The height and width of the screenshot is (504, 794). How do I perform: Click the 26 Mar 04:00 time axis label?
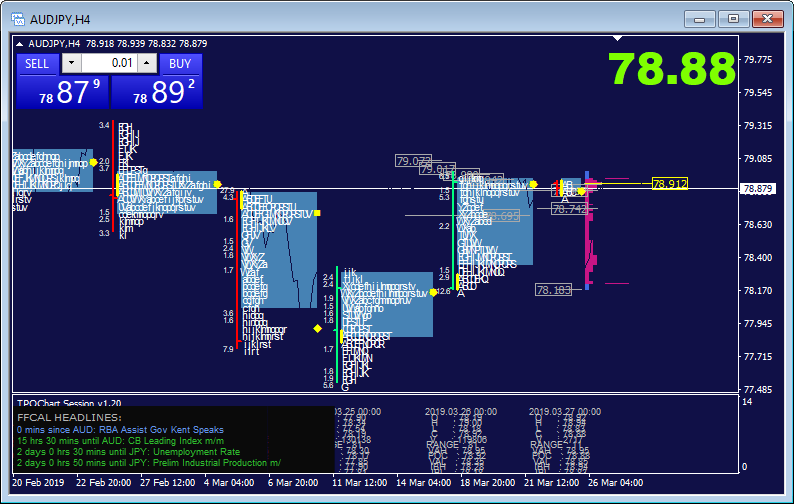tap(615, 483)
